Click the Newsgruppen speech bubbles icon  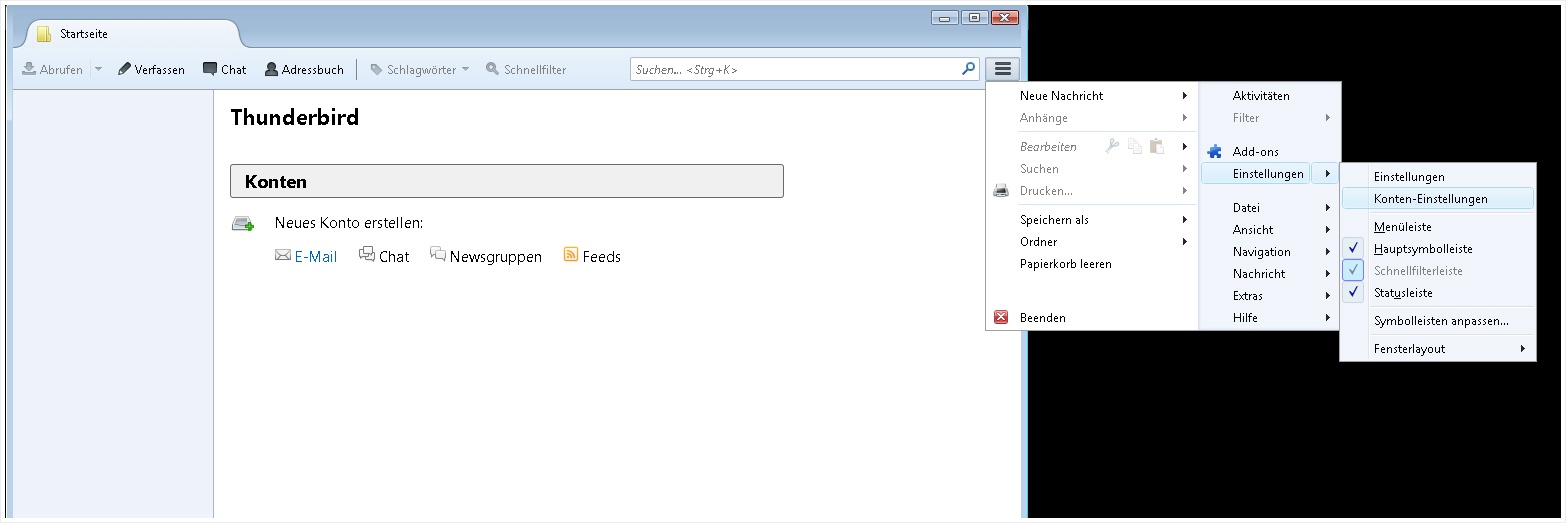(x=438, y=255)
